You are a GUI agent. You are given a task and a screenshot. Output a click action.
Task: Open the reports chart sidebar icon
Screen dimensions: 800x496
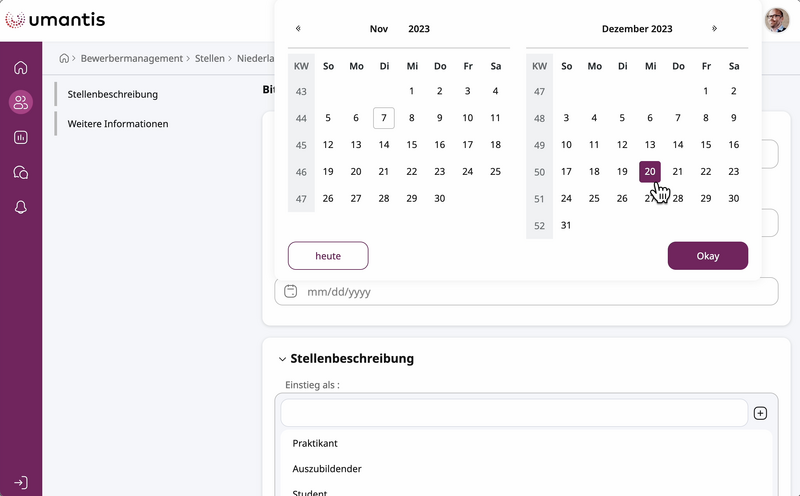(21, 137)
